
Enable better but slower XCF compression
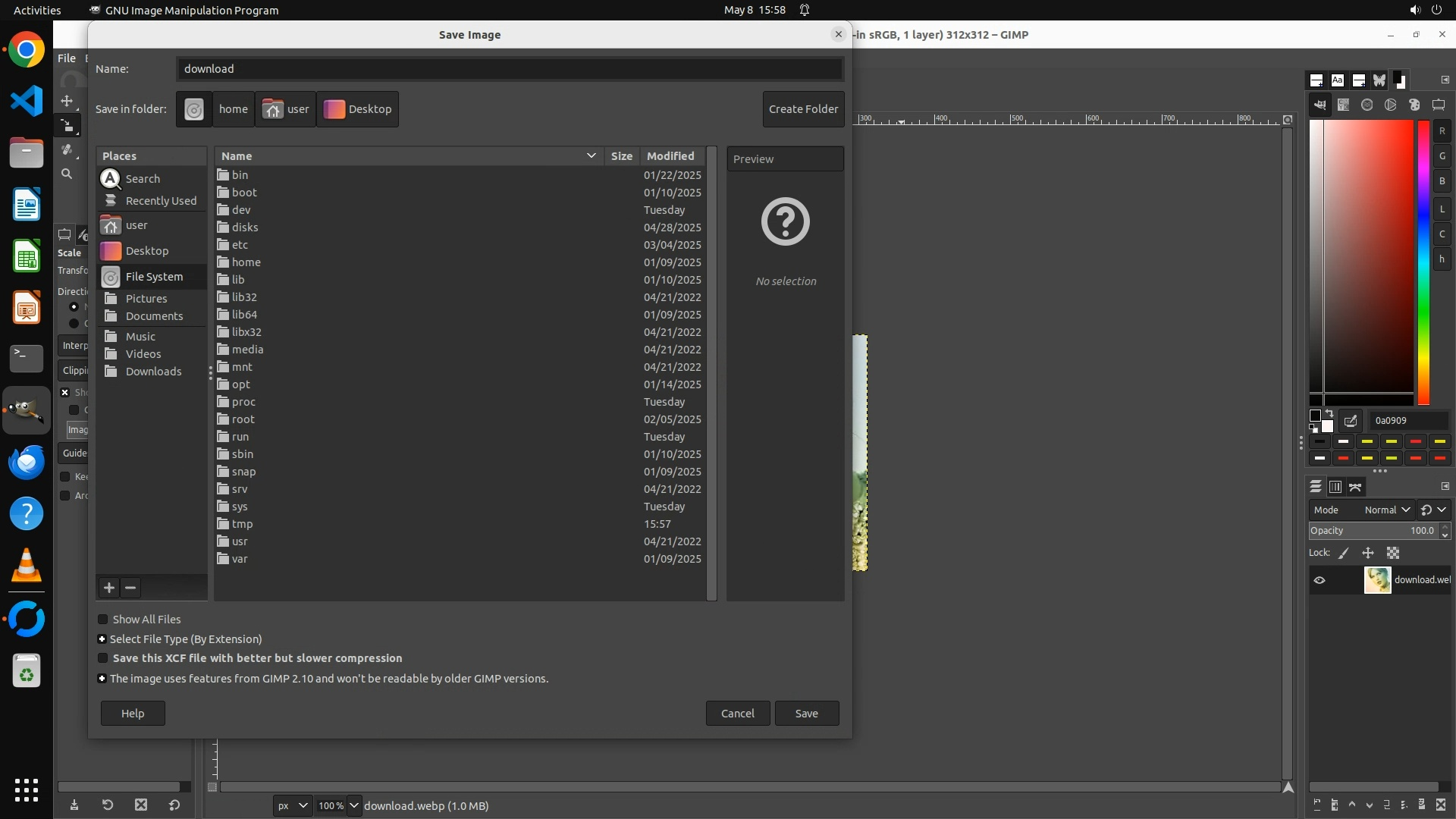[x=103, y=658]
